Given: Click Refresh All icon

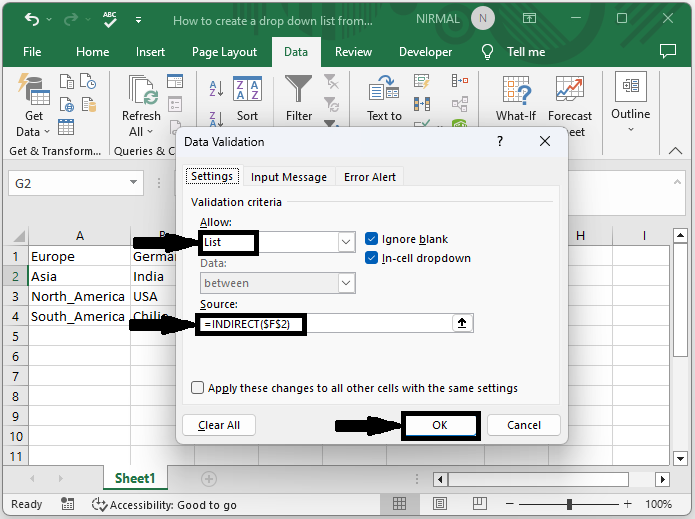Looking at the screenshot, I should (x=143, y=90).
